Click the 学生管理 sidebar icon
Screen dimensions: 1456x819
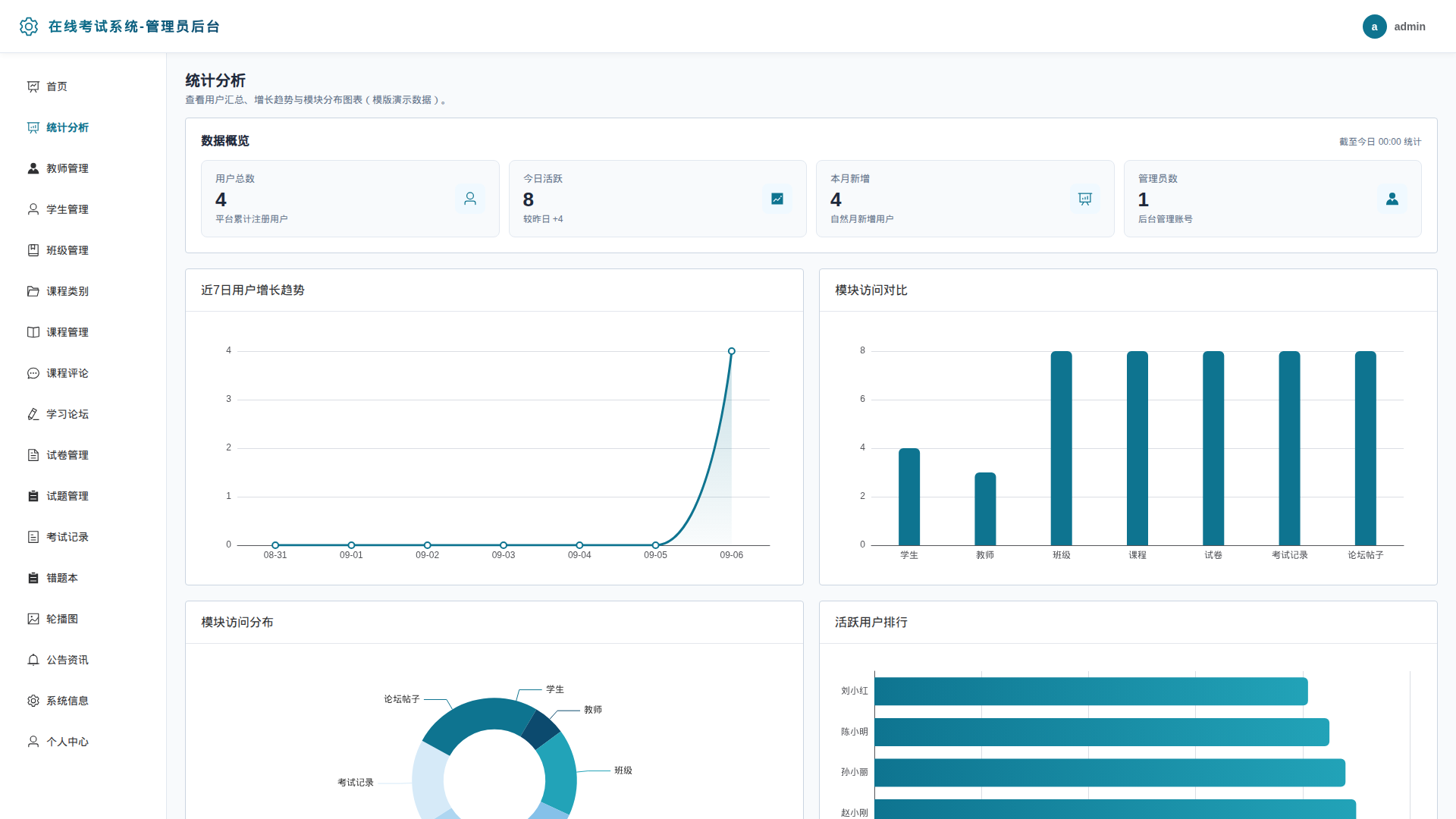(x=33, y=209)
